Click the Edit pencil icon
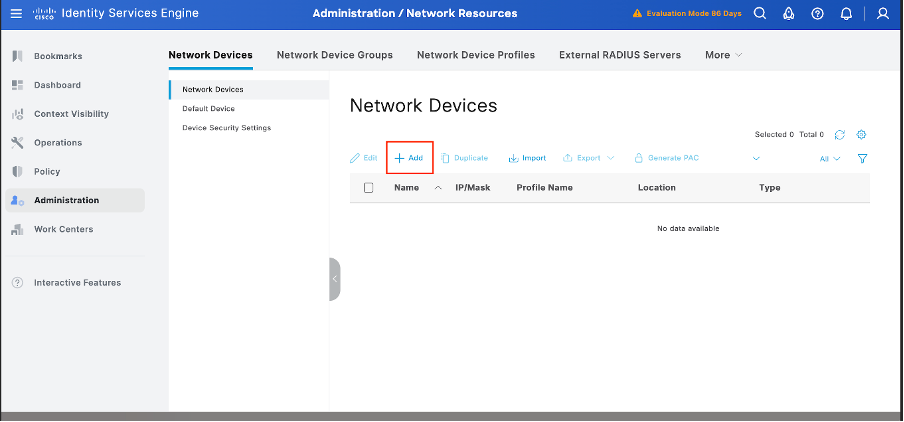This screenshot has height=422, width=904. [x=355, y=158]
